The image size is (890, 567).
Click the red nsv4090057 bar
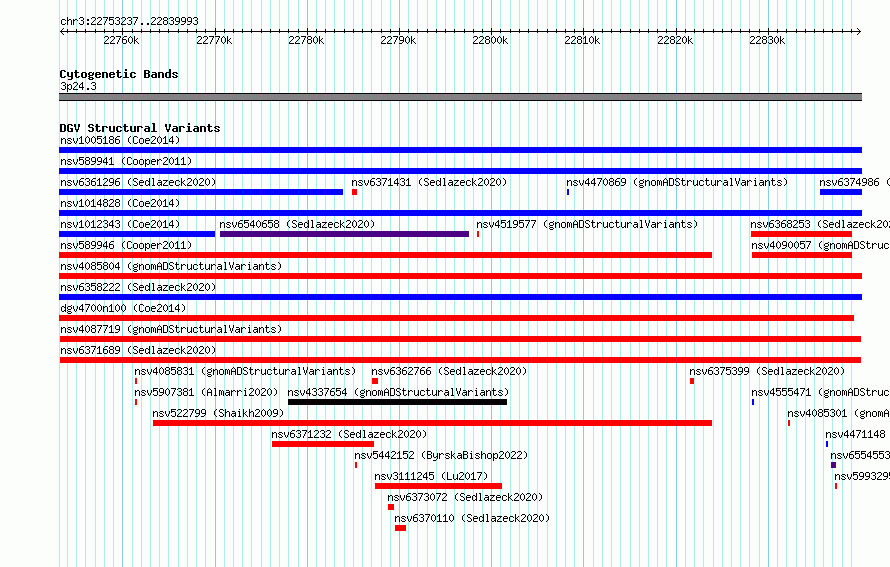coord(801,255)
